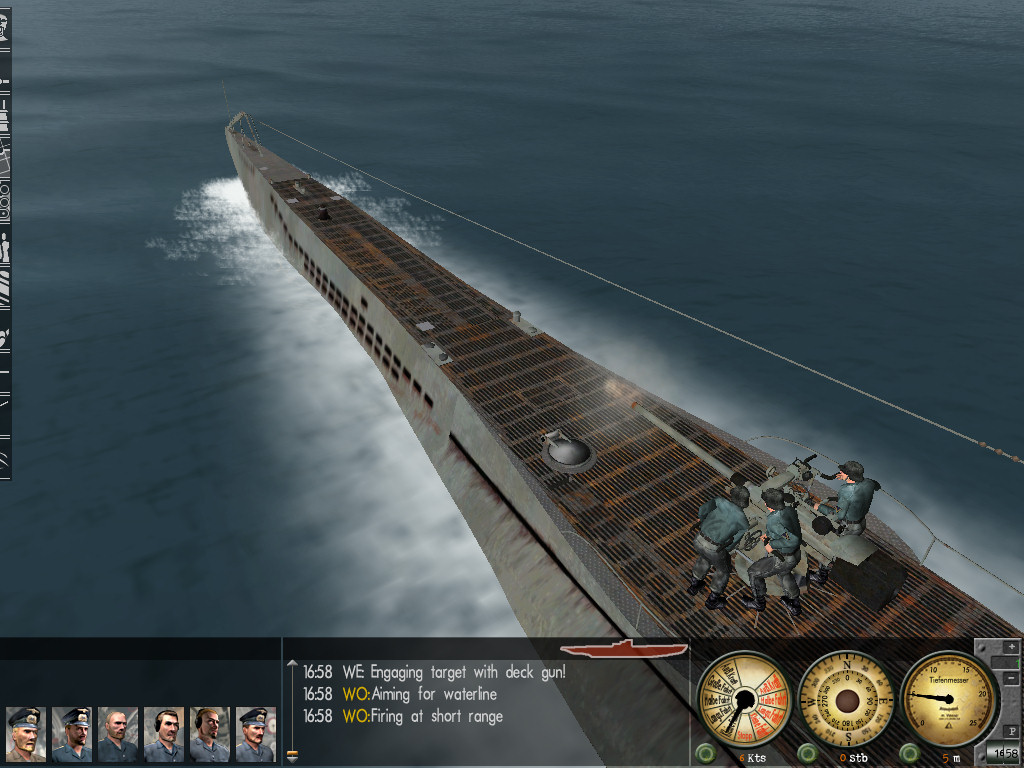
Task: Click the 16:58 clock display
Action: [x=1004, y=753]
